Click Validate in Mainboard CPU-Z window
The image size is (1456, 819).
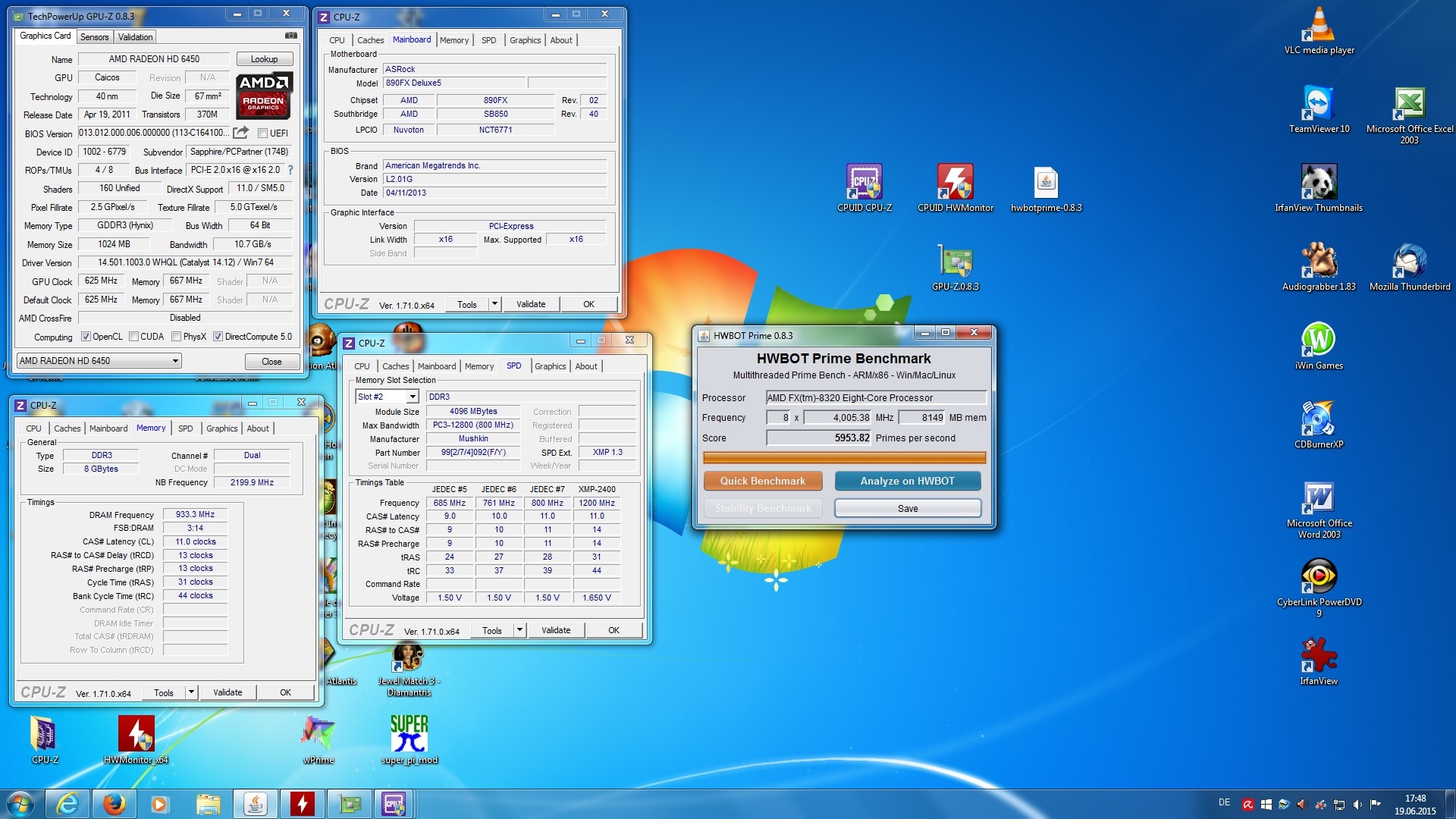[x=531, y=304]
